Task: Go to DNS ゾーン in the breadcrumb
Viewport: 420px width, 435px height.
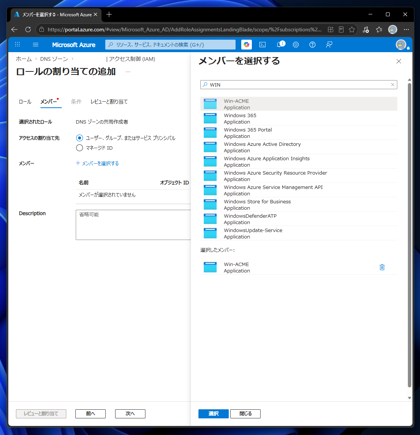Action: [54, 59]
